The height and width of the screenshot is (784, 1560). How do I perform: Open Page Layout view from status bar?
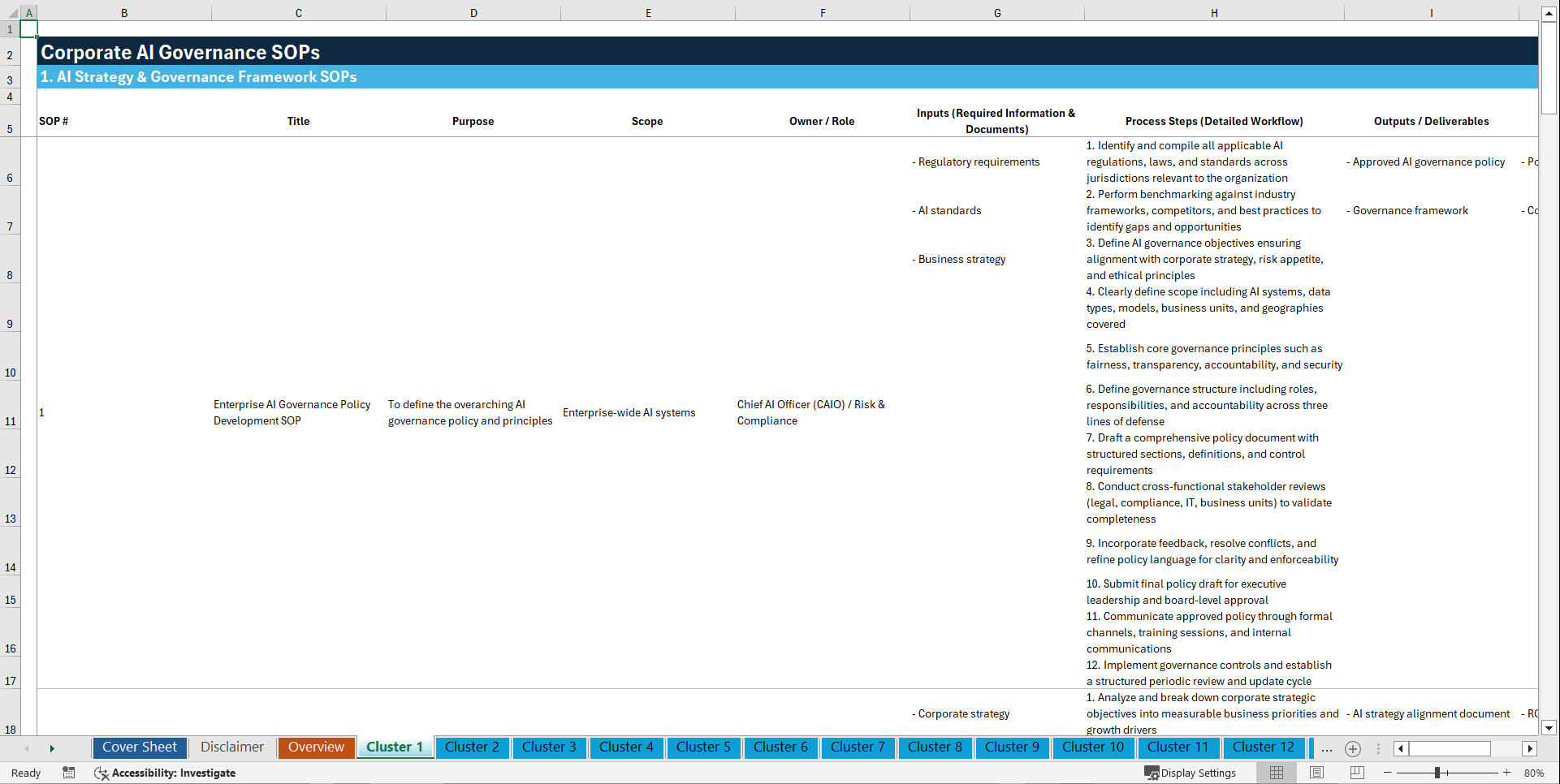point(1316,773)
